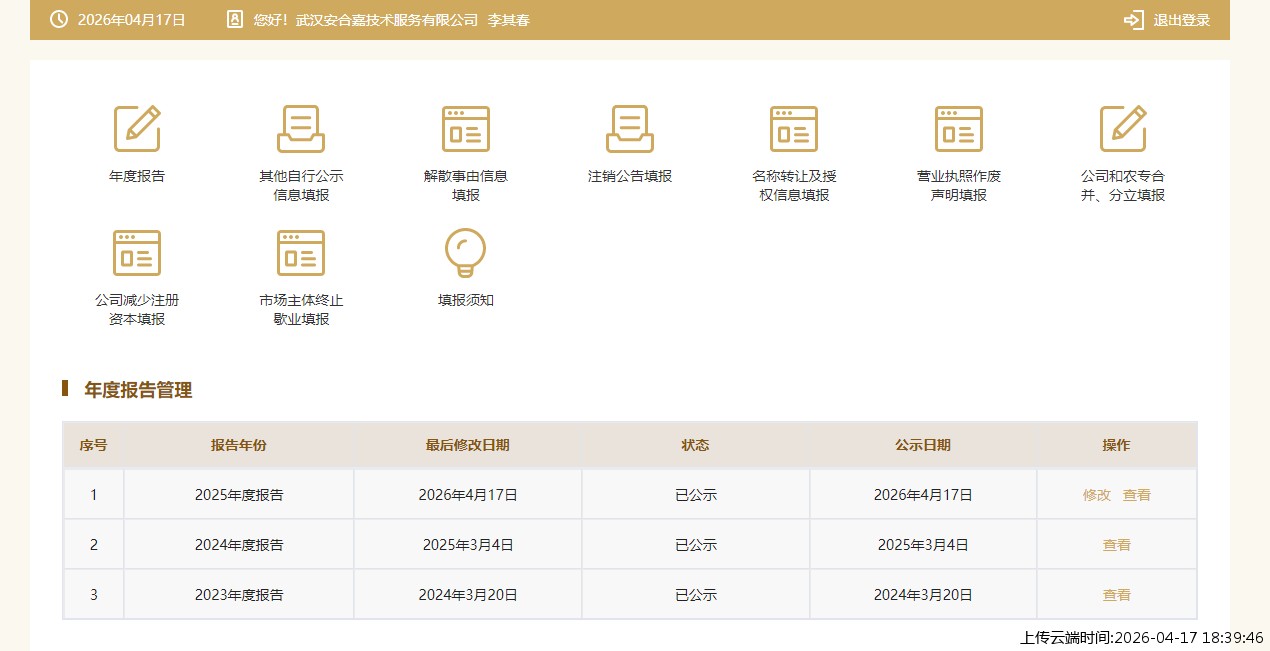
Task: Log out via 退出登录 text
Action: 1181,20
